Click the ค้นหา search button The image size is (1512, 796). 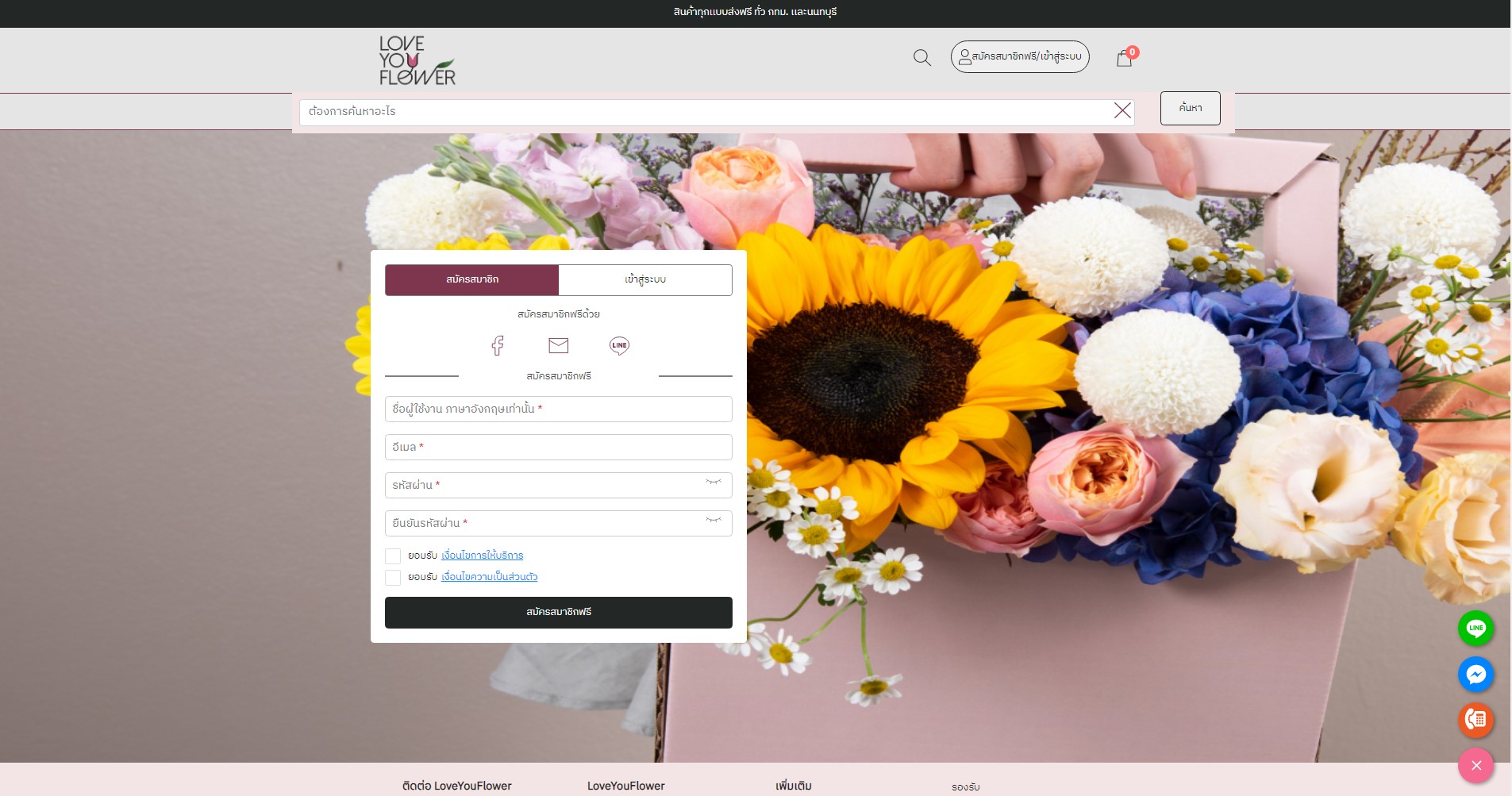(1190, 108)
